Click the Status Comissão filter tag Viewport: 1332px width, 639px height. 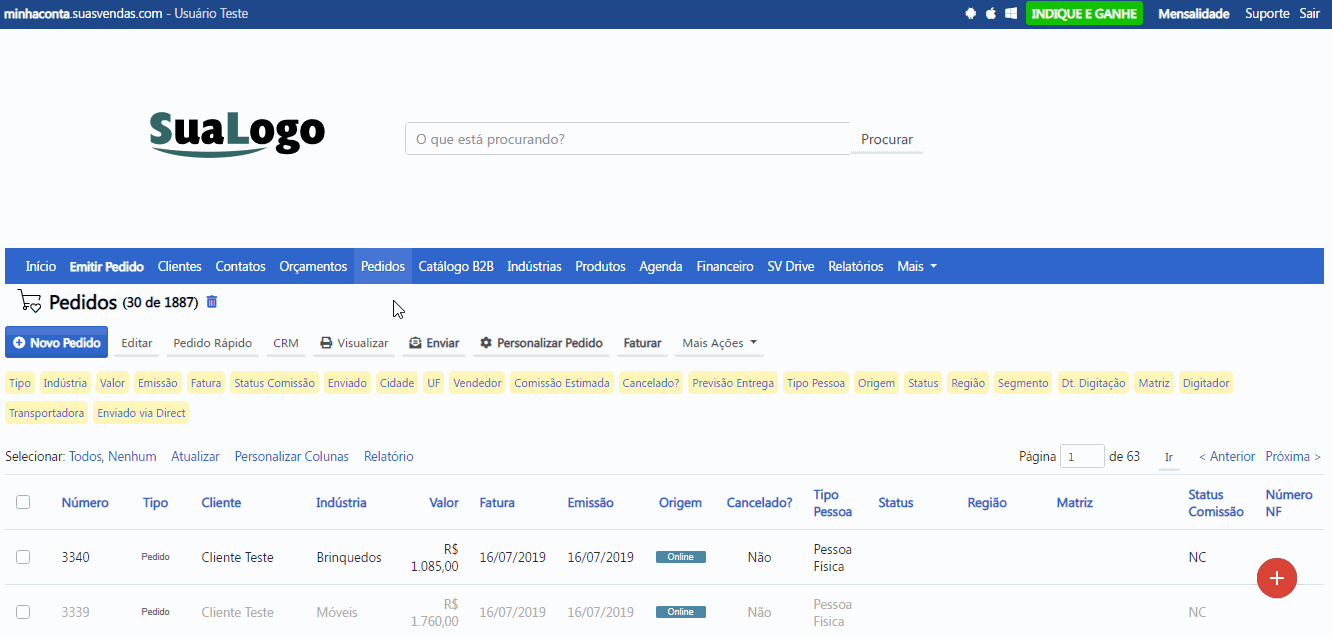point(274,383)
